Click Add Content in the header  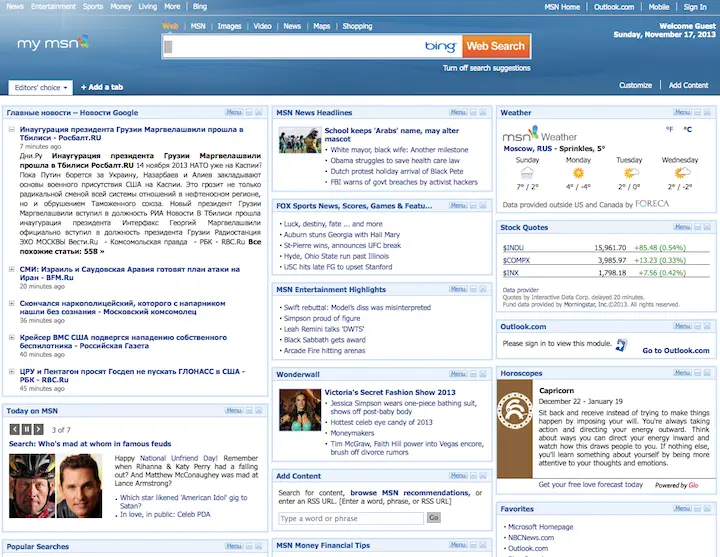click(688, 85)
